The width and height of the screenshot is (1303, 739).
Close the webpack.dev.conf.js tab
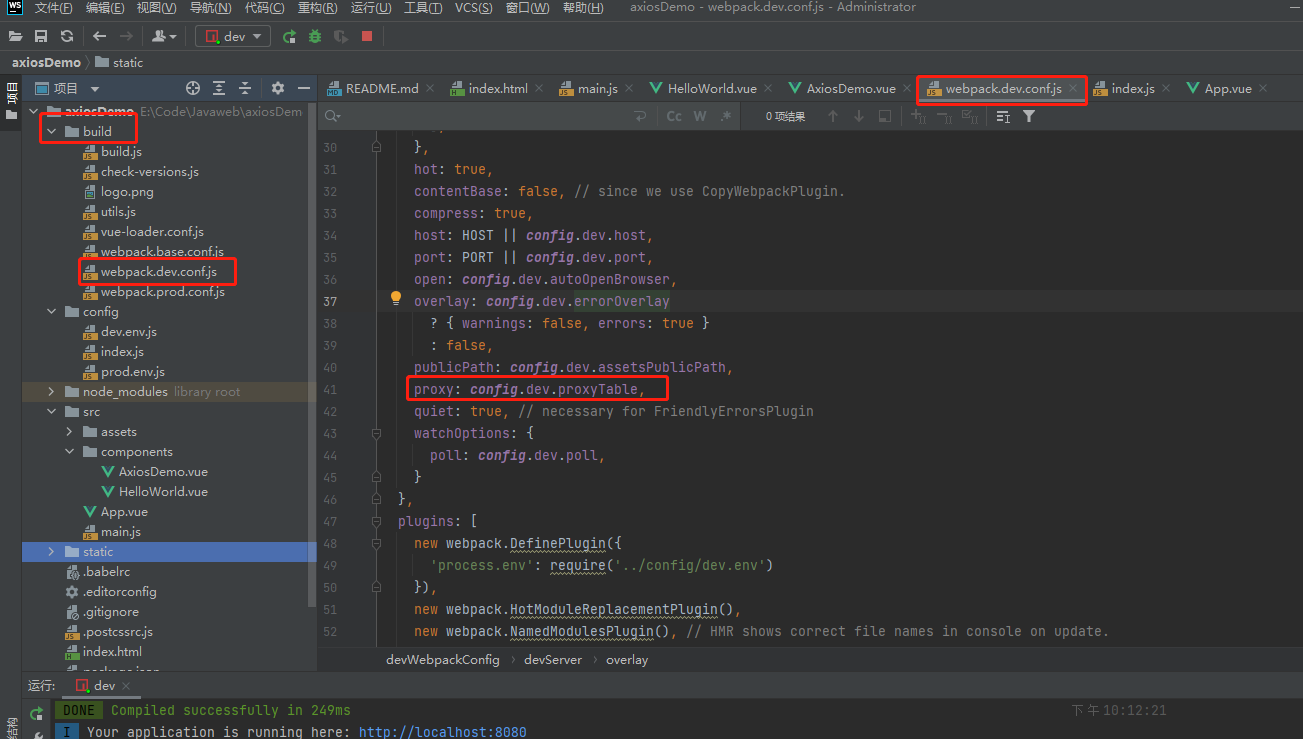click(x=1073, y=88)
